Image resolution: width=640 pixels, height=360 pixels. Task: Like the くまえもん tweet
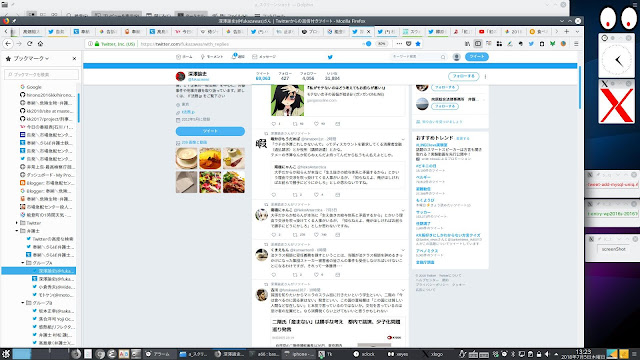click(x=316, y=275)
